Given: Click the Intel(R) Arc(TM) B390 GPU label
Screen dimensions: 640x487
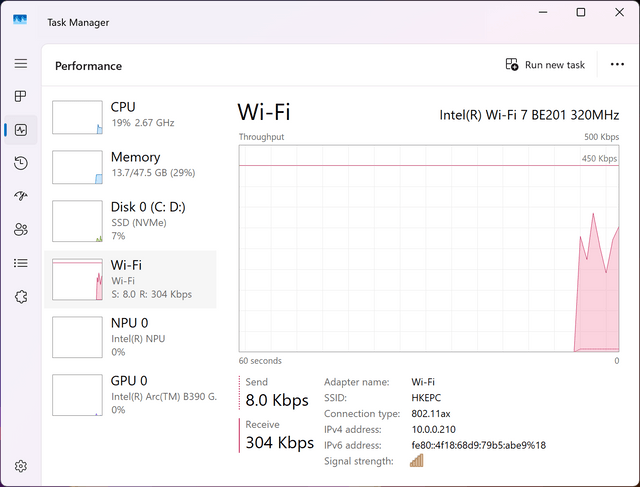Looking at the screenshot, I should pos(164,396).
